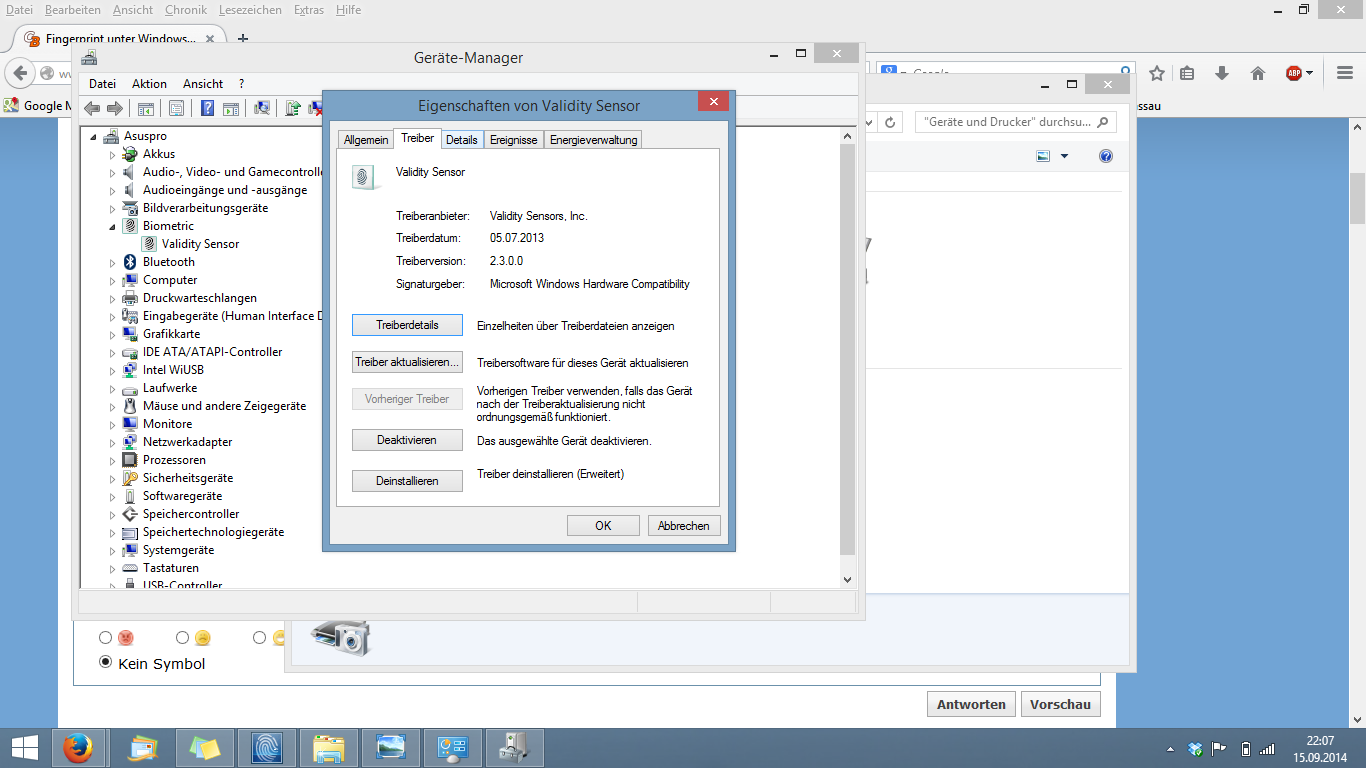Click the Vorschau button on the web page

[x=1060, y=704]
